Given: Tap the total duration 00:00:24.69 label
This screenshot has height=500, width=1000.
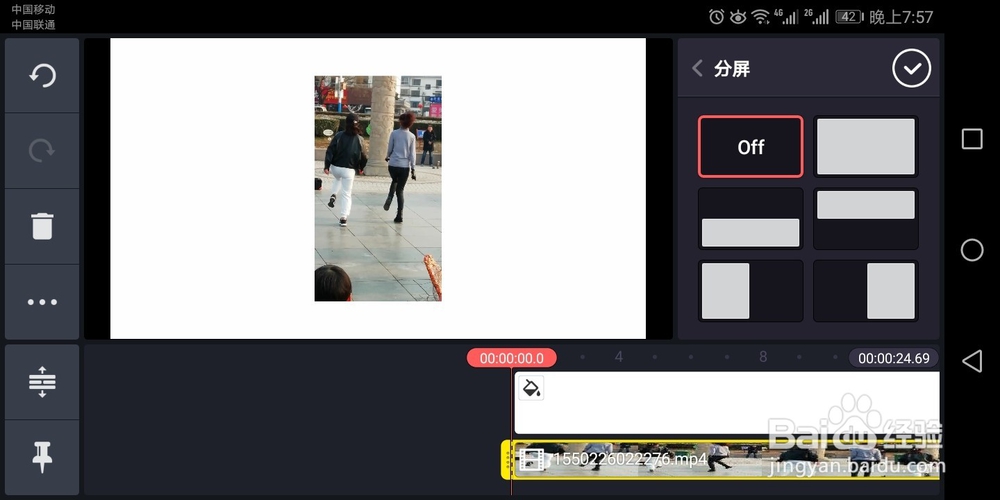Looking at the screenshot, I should pyautogui.click(x=893, y=358).
